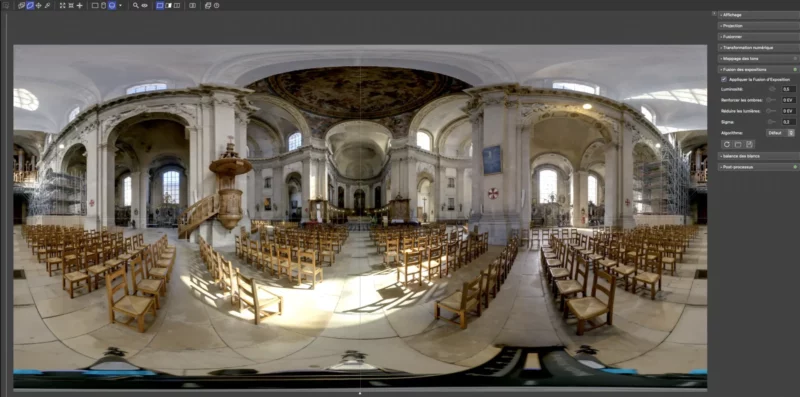
Task: Choose the highlighted sphere projection icon
Action: coord(112,6)
